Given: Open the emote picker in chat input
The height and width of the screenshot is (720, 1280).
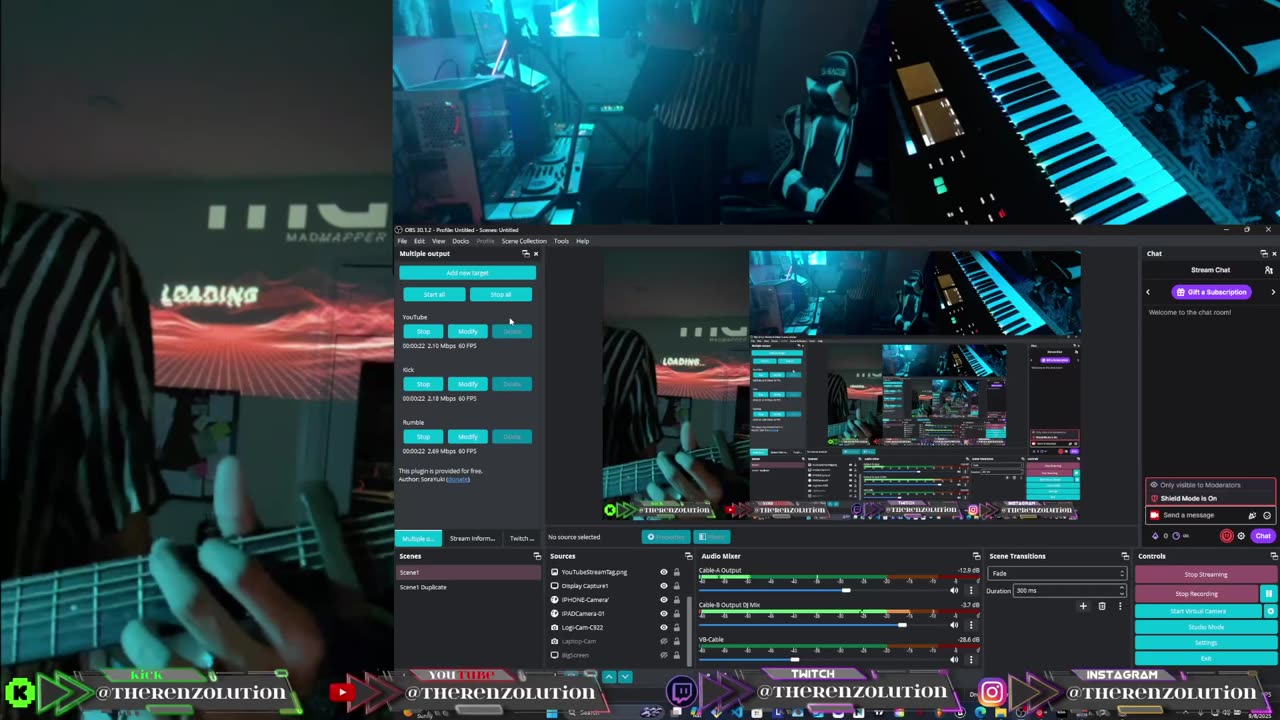Looking at the screenshot, I should click(1267, 515).
